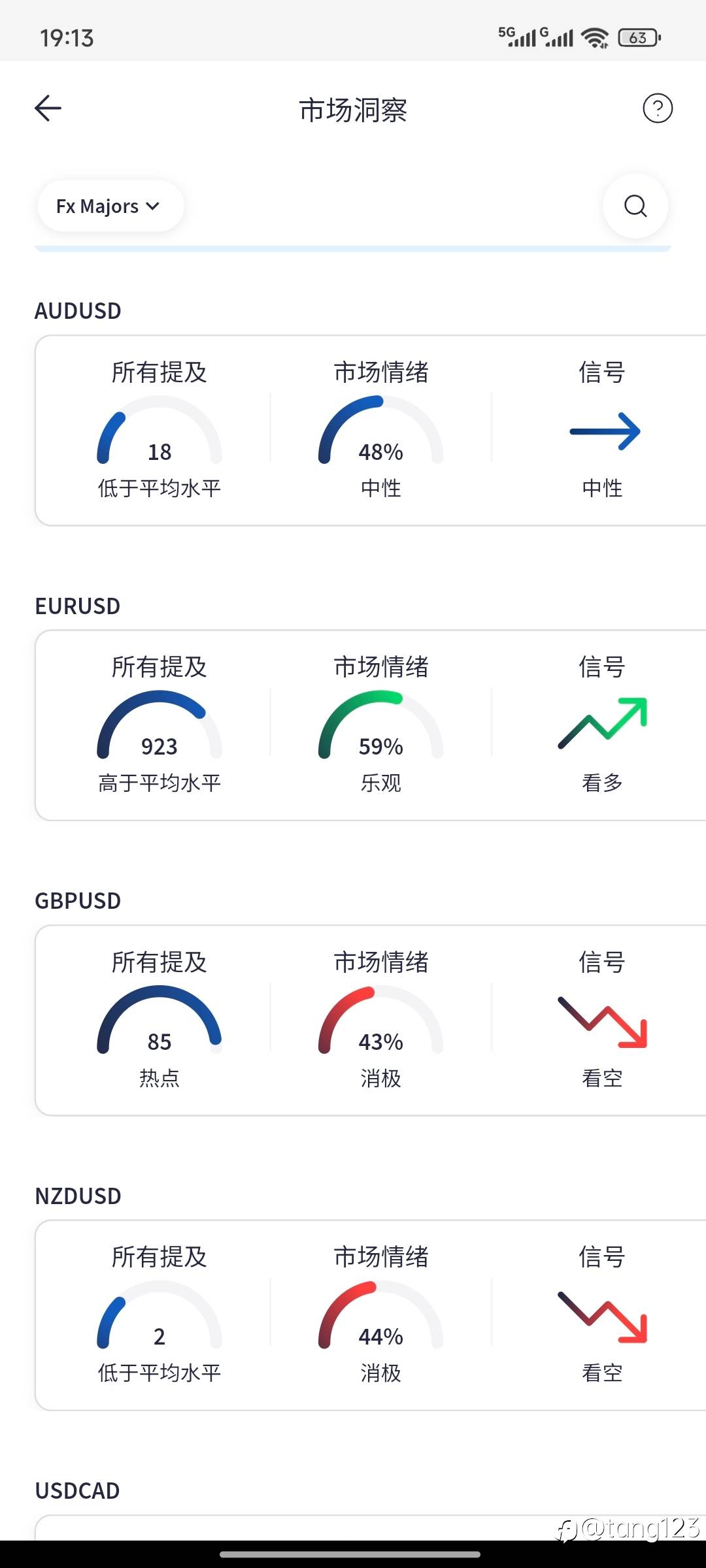Select the EURUSD 923 mentions gauge
The height and width of the screenshot is (1568, 706).
[x=160, y=725]
